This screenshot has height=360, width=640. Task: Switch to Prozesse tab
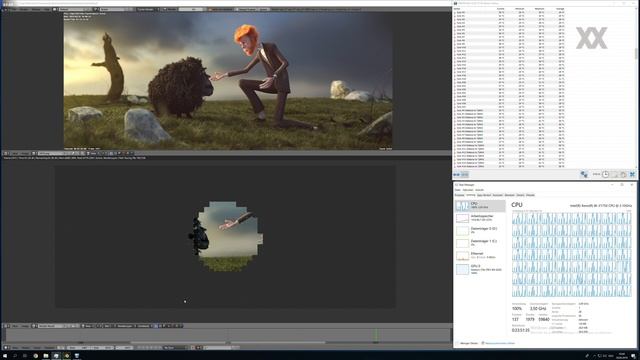460,195
